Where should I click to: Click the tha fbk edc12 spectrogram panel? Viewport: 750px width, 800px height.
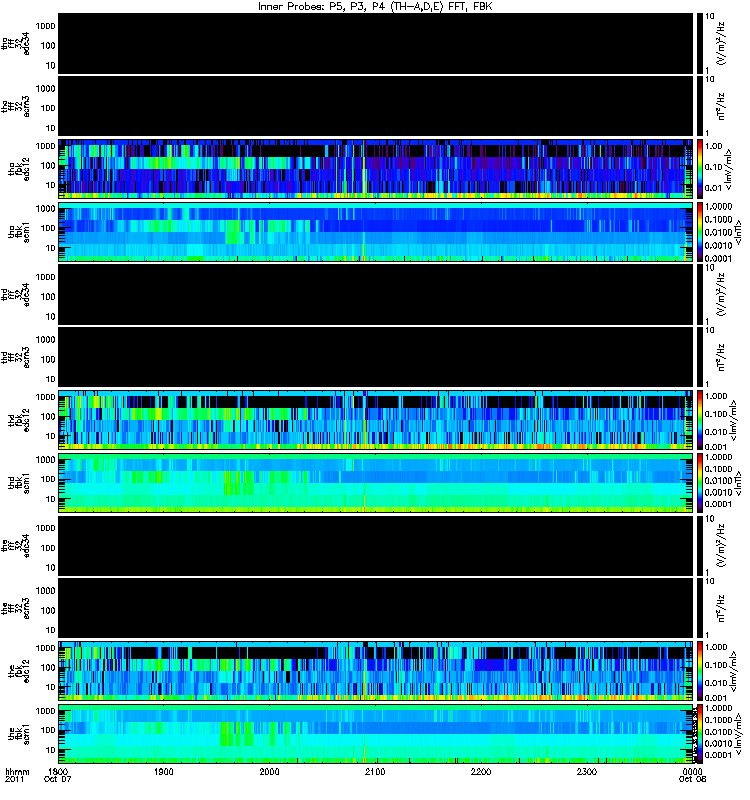pos(376,168)
